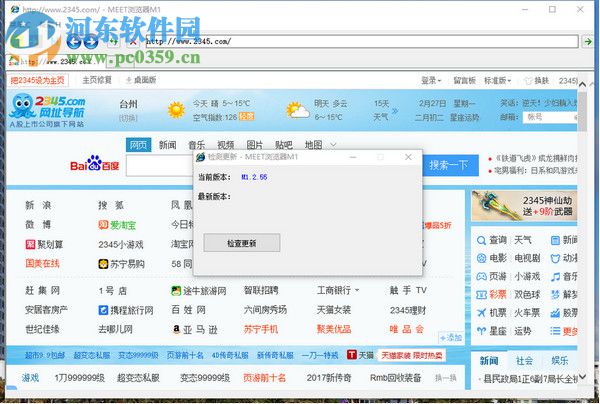600x404 pixels.
Task: Click tomorrow's partly cloudy weather icon
Action: coord(298,110)
